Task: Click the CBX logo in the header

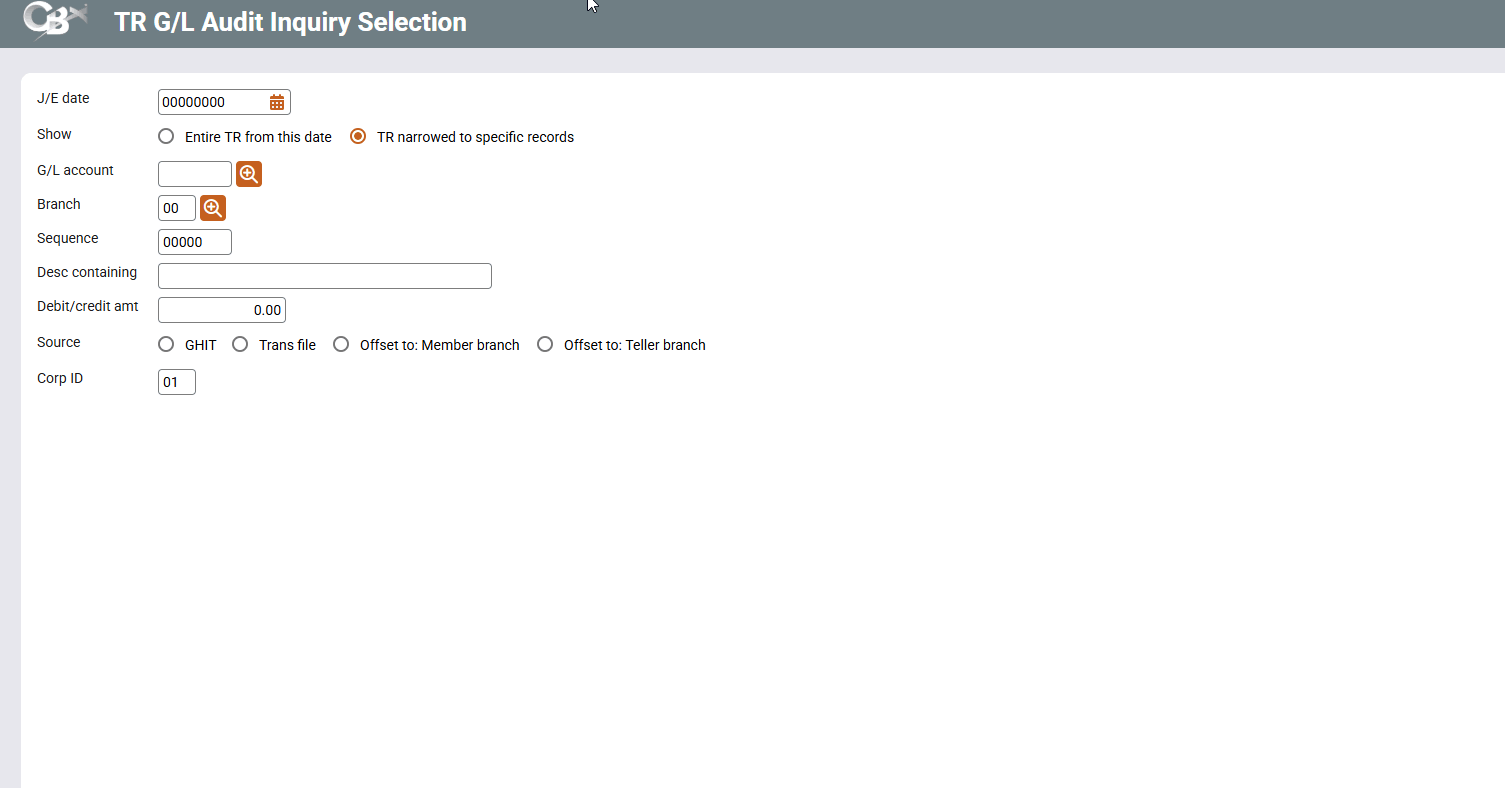Action: [55, 22]
